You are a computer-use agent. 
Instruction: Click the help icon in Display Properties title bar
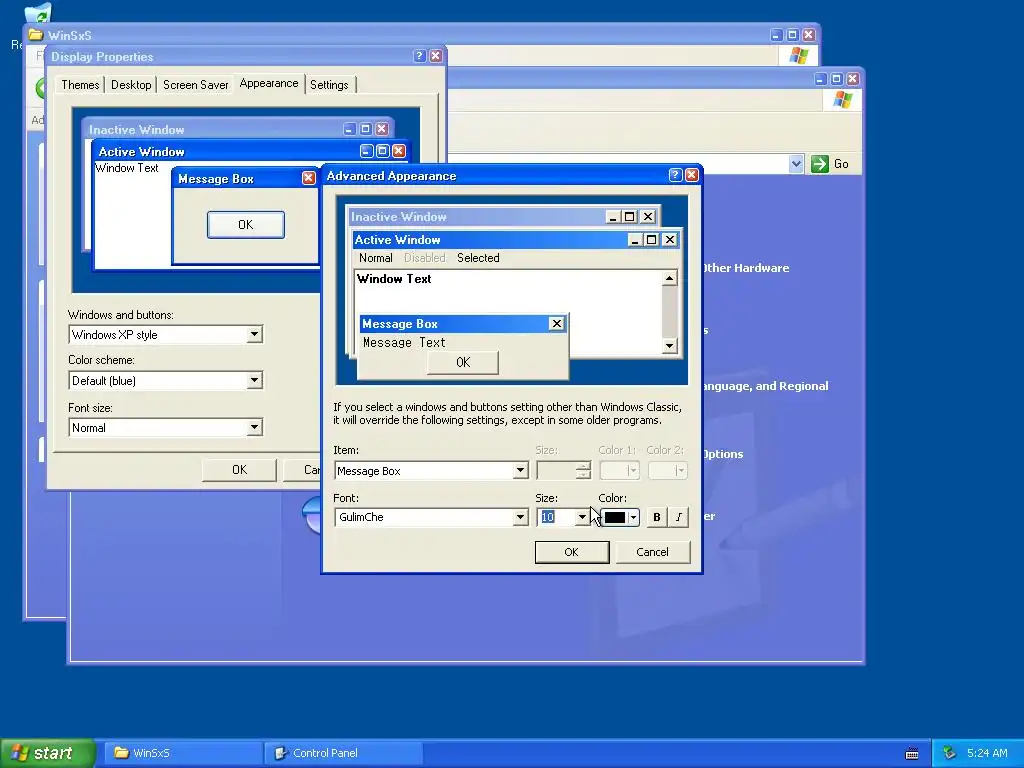(420, 56)
